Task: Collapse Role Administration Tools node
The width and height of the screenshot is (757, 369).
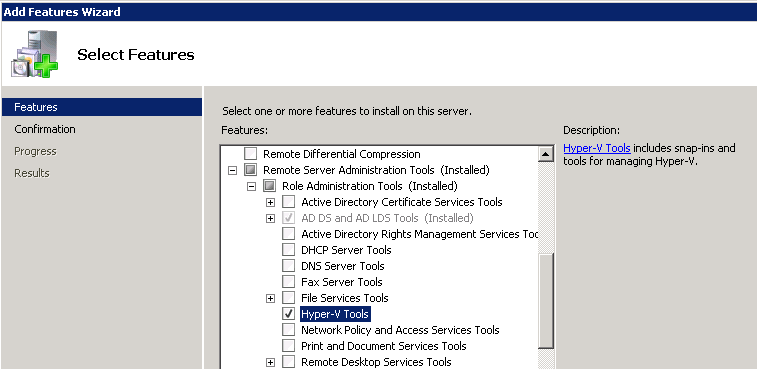Action: 252,186
